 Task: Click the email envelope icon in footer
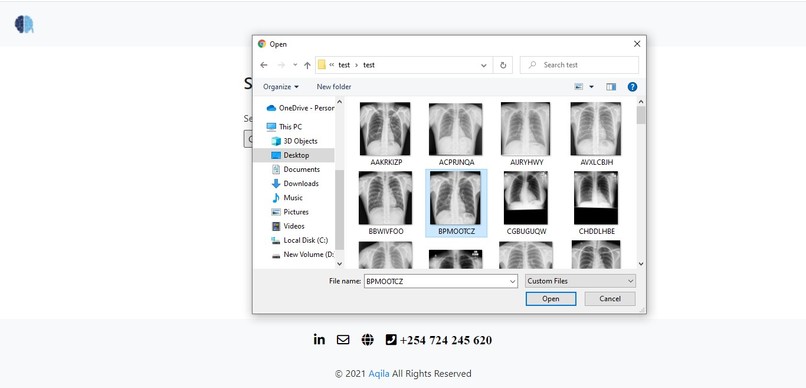343,340
